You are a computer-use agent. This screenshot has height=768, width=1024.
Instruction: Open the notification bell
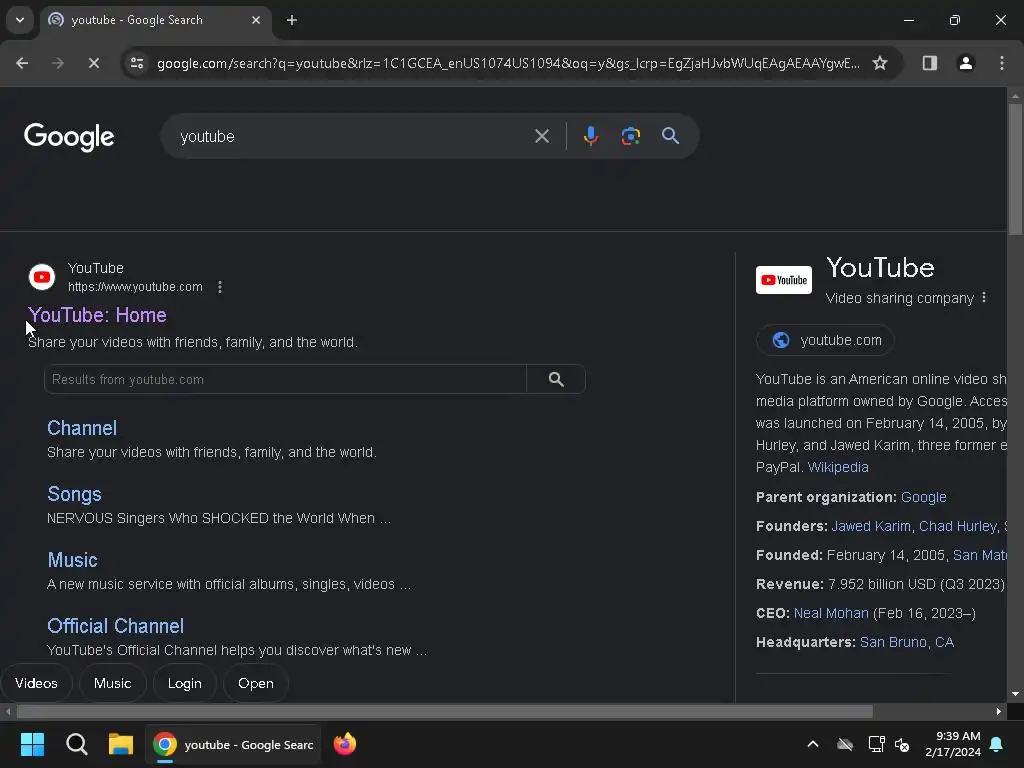(x=997, y=744)
